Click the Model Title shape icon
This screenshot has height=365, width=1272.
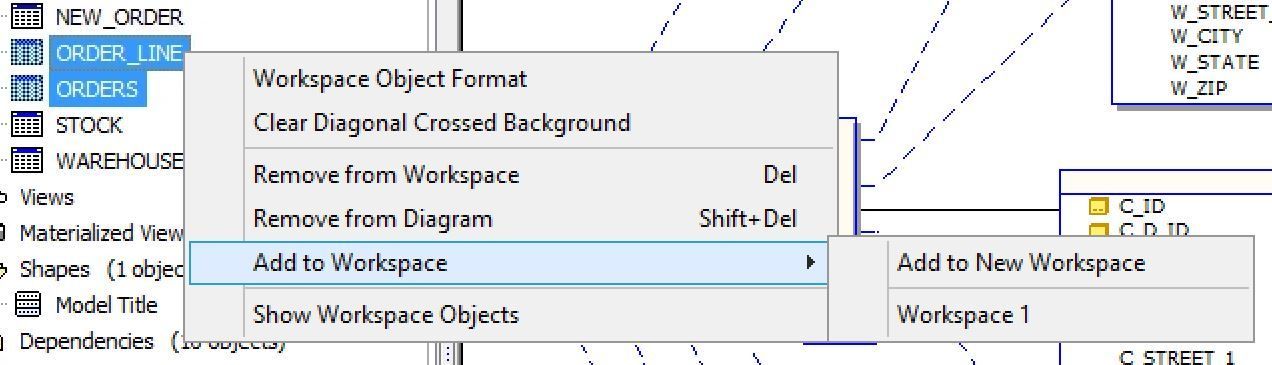coord(28,305)
